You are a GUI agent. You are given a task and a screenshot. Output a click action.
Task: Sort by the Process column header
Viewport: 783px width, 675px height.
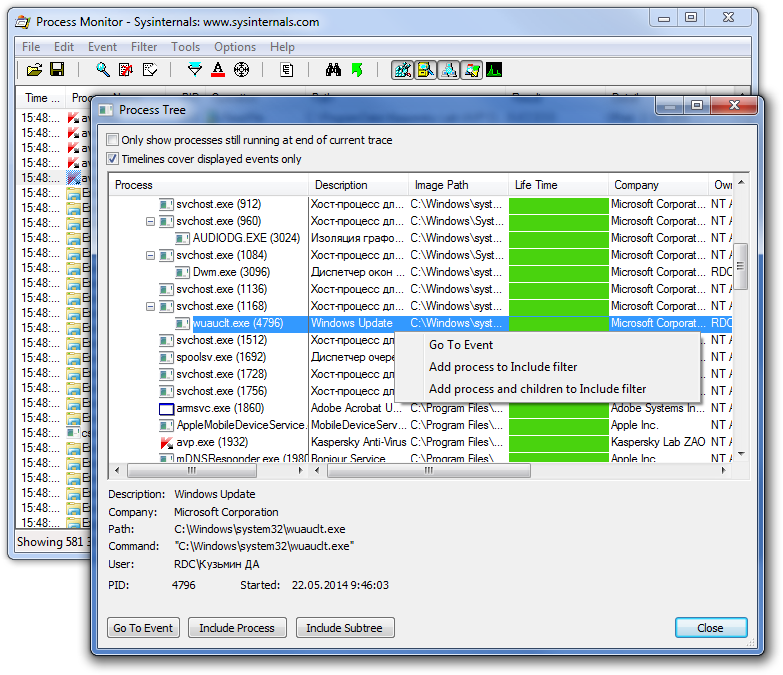click(208, 185)
